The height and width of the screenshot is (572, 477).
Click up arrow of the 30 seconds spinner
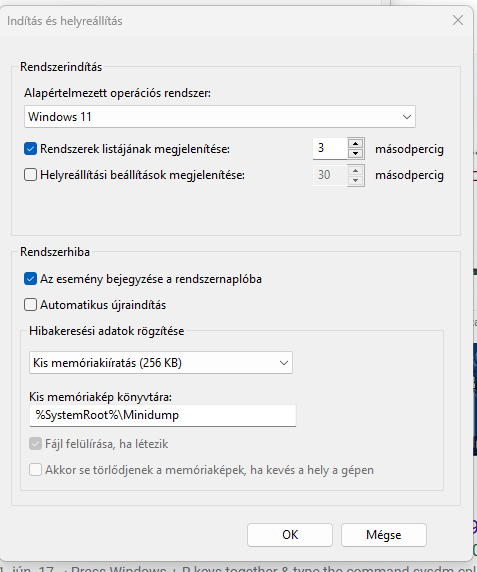click(x=356, y=170)
